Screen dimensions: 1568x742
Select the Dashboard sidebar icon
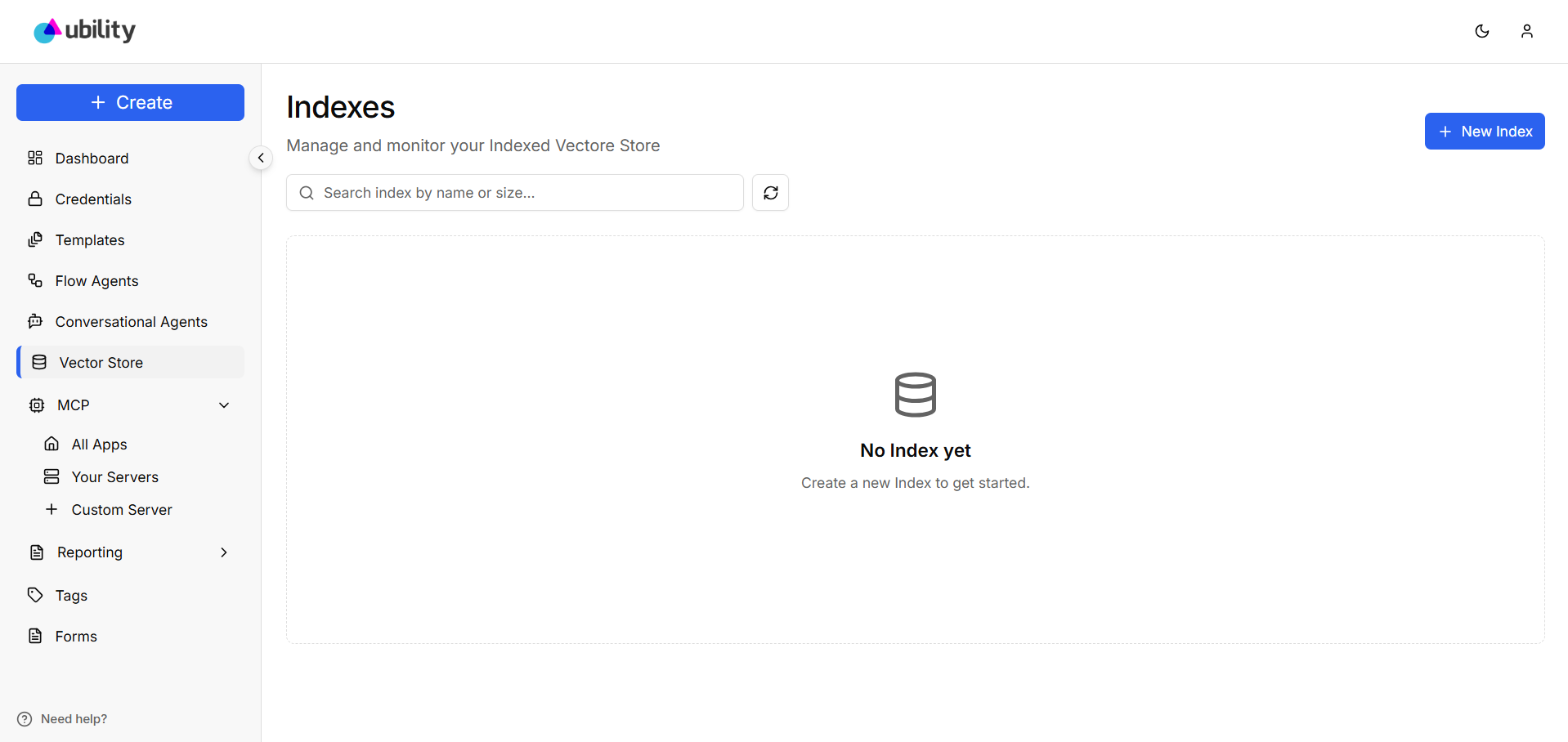coord(35,158)
